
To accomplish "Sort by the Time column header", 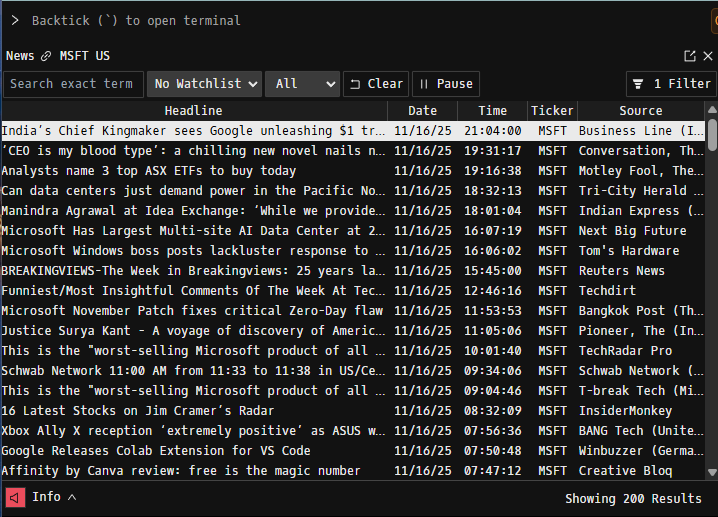I will pyautogui.click(x=493, y=111).
